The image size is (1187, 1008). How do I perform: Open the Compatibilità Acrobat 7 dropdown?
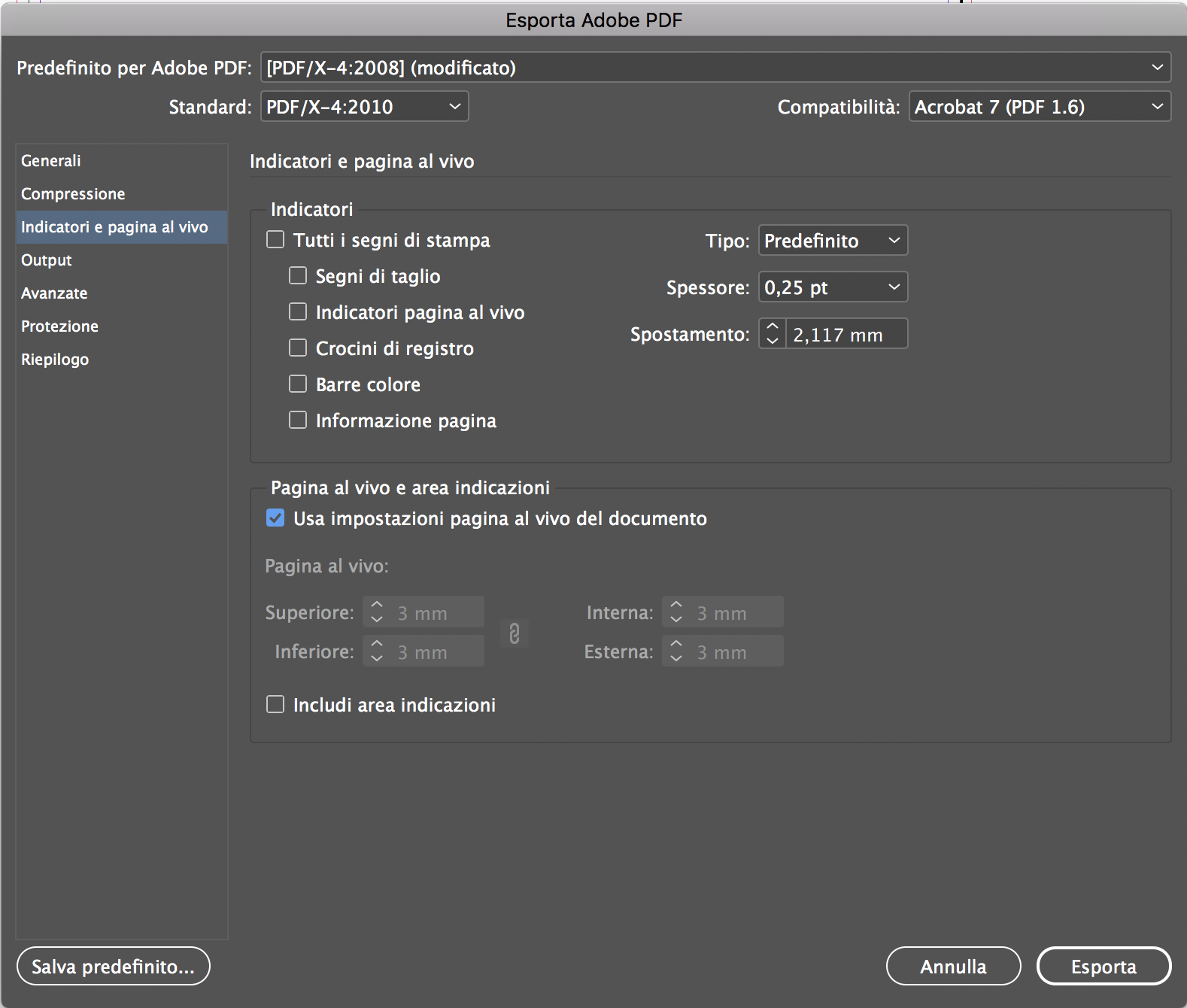point(1040,106)
